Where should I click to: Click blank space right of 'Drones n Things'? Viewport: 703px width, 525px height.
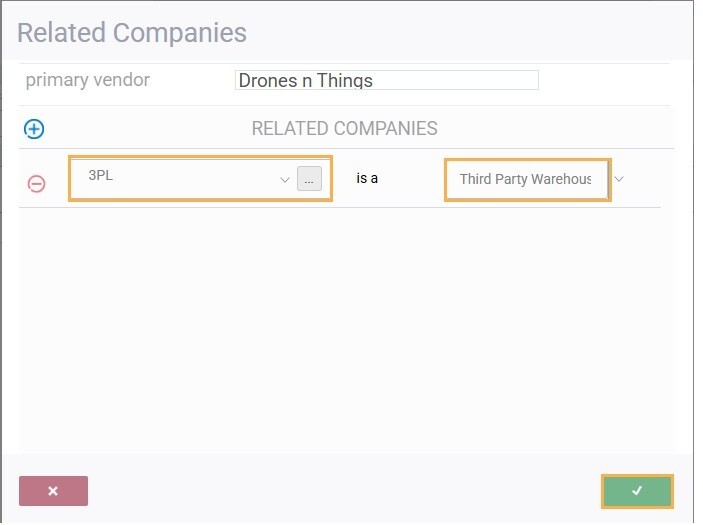(455, 80)
